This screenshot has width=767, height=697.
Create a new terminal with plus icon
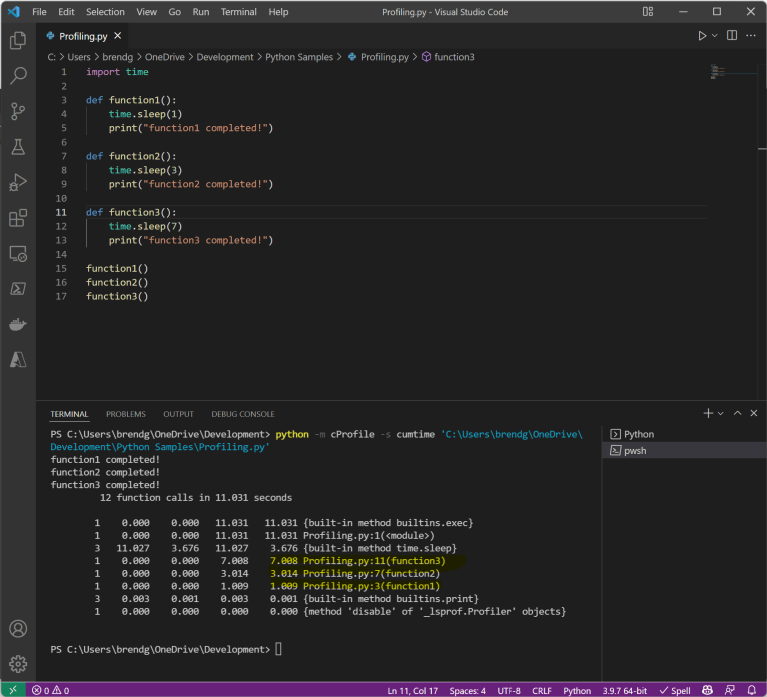pyautogui.click(x=708, y=413)
